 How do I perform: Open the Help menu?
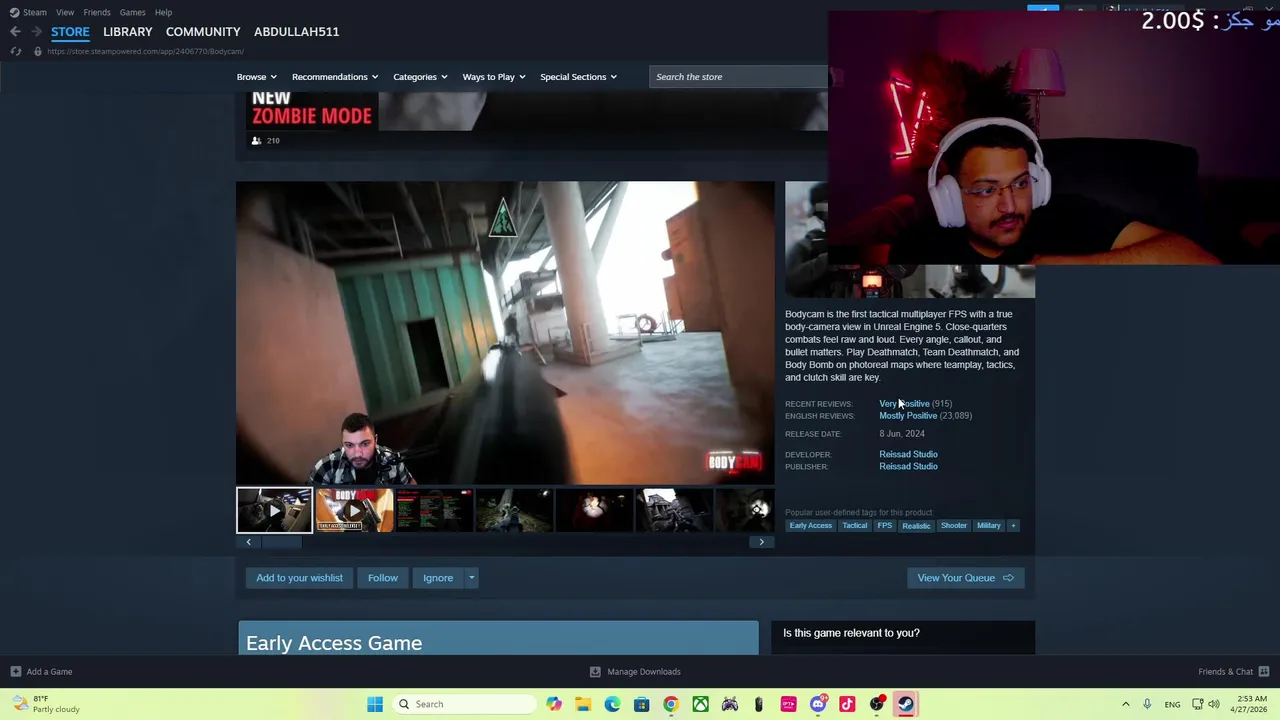tap(163, 12)
